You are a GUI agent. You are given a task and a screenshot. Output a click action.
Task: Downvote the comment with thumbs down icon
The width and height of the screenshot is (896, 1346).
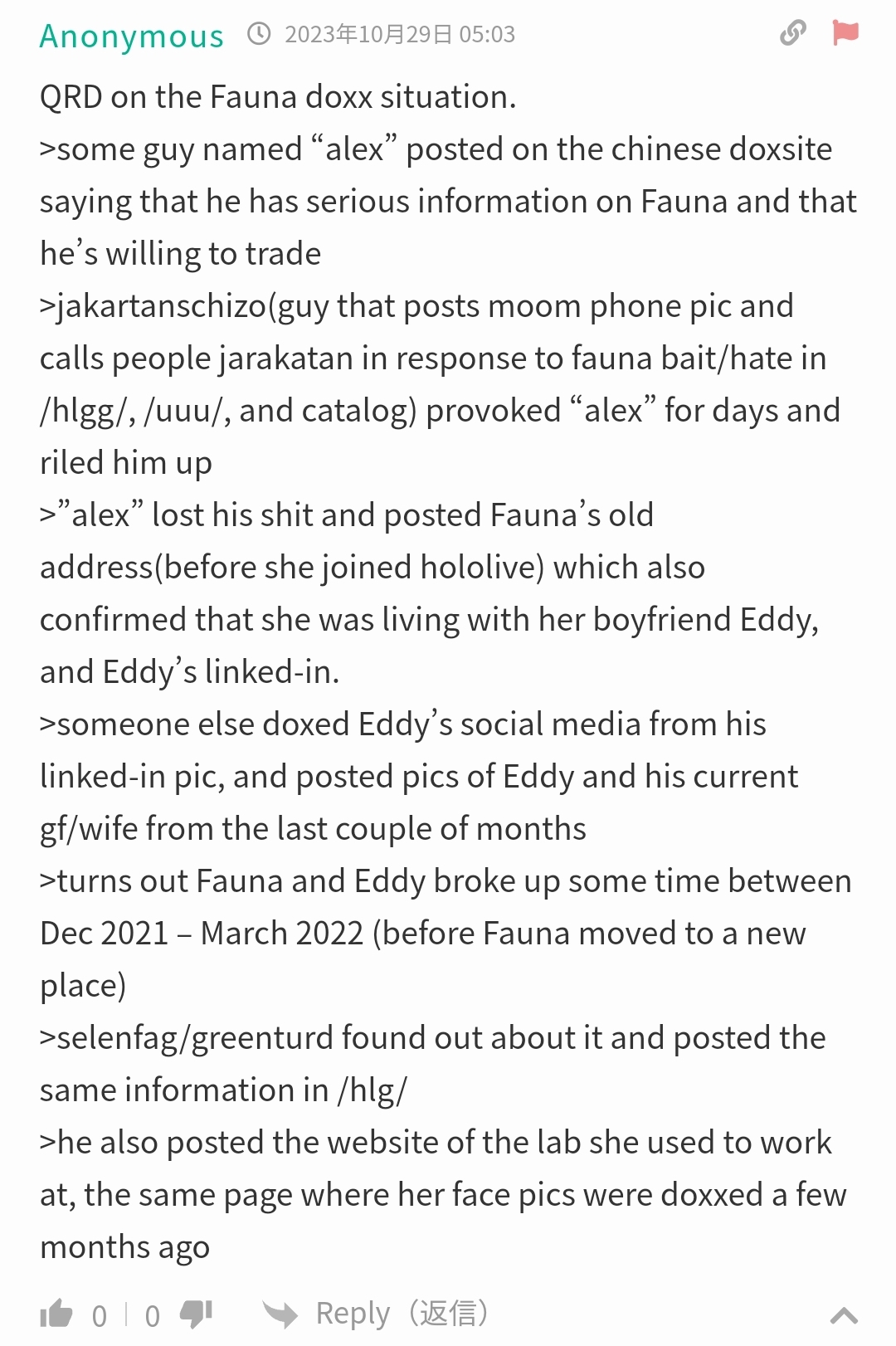tap(197, 1314)
